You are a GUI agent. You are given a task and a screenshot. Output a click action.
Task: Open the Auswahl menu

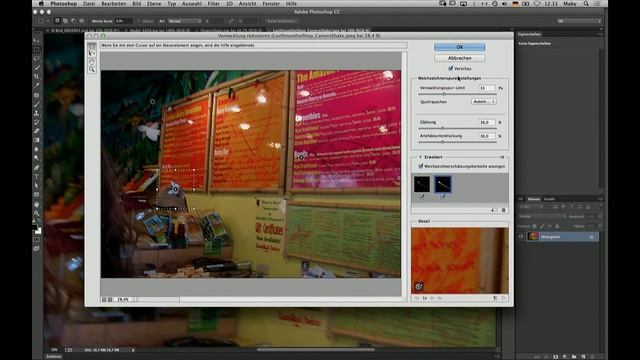(191, 4)
